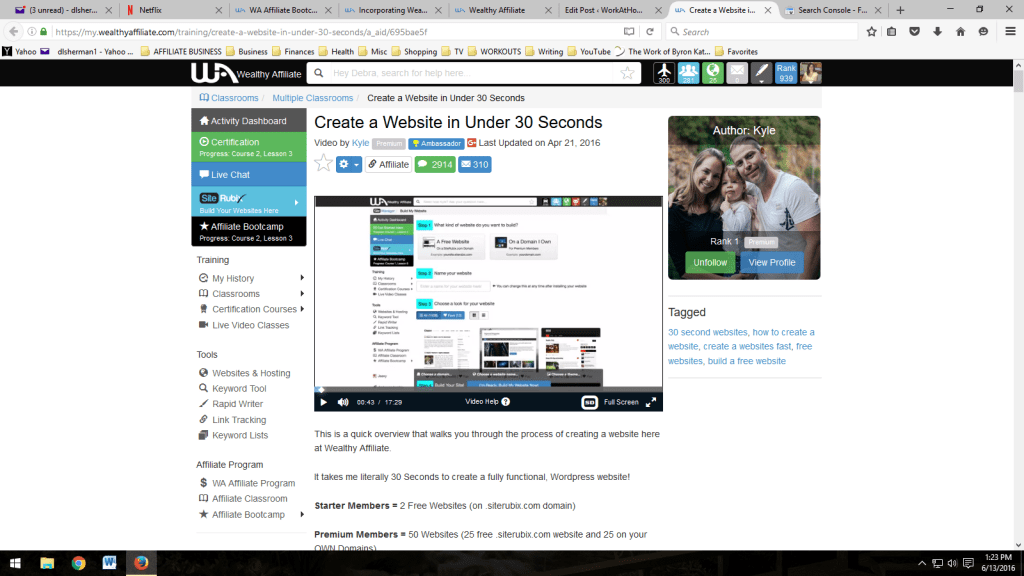Switch to the Netflix browser tab
This screenshot has height=576, width=1024.
[x=174, y=10]
